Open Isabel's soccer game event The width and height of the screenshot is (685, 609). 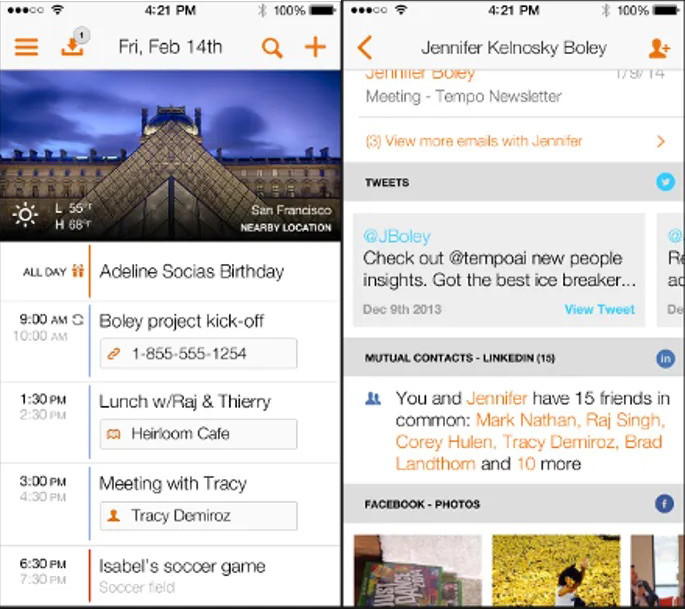pos(182,566)
